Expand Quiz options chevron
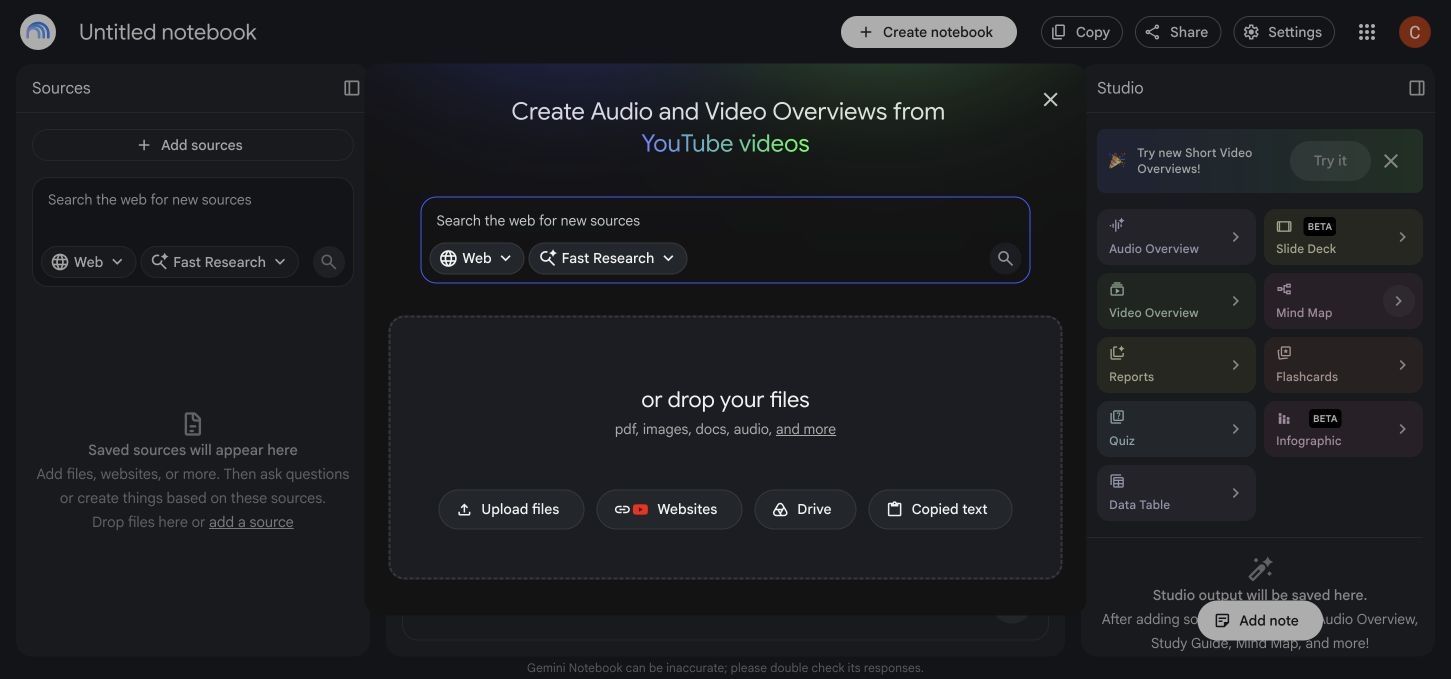 point(1236,429)
